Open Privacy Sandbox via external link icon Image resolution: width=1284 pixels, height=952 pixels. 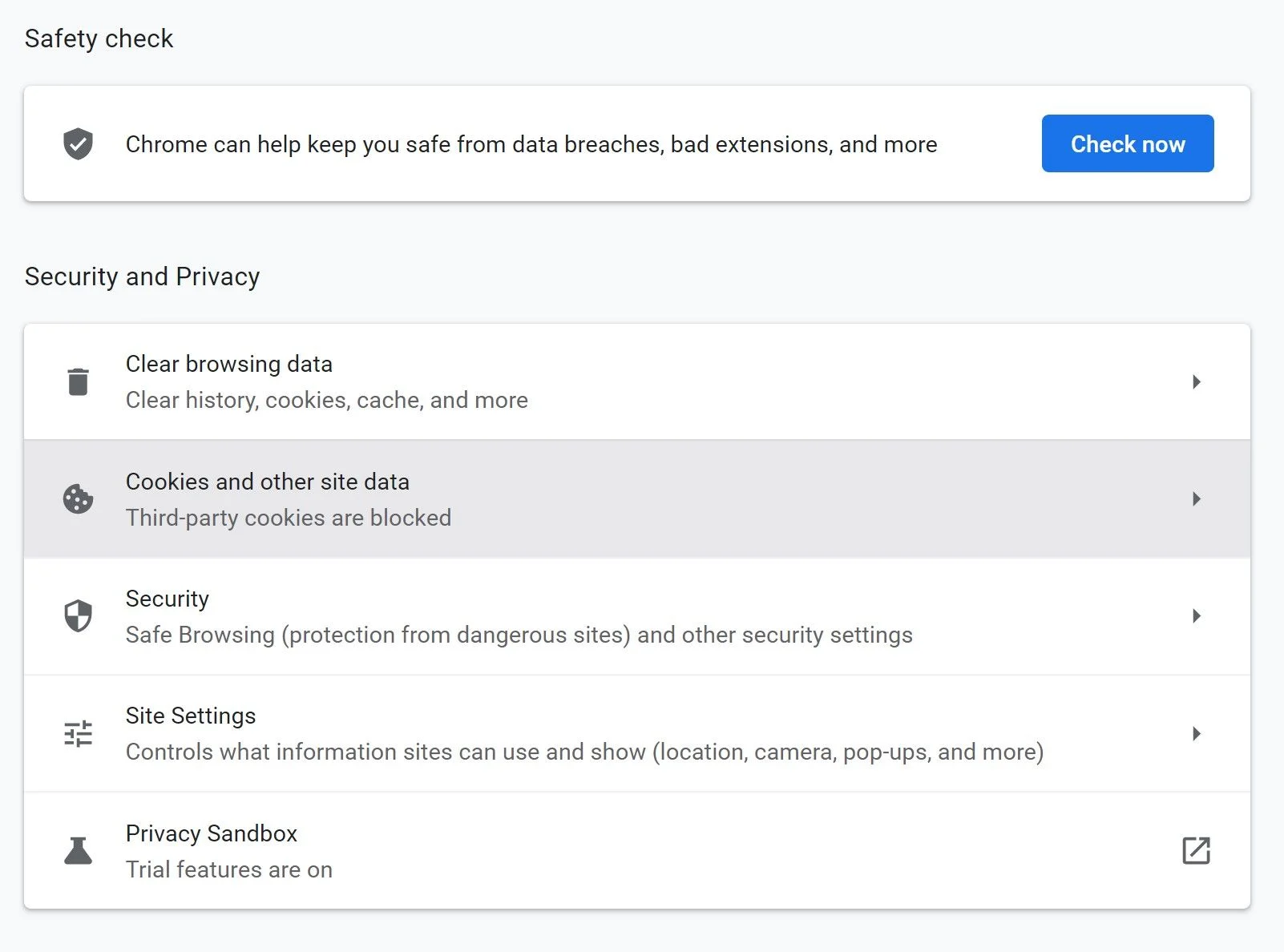click(1196, 850)
